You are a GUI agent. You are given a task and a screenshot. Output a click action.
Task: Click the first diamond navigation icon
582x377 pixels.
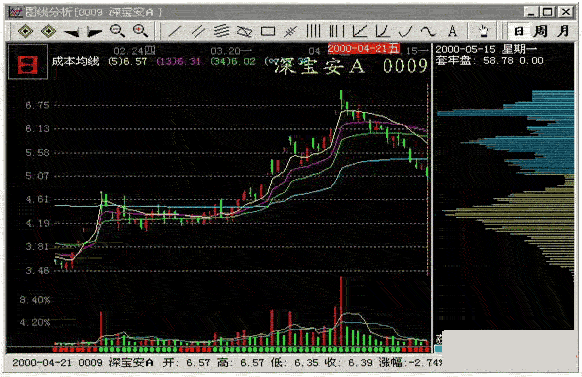[x=25, y=31]
